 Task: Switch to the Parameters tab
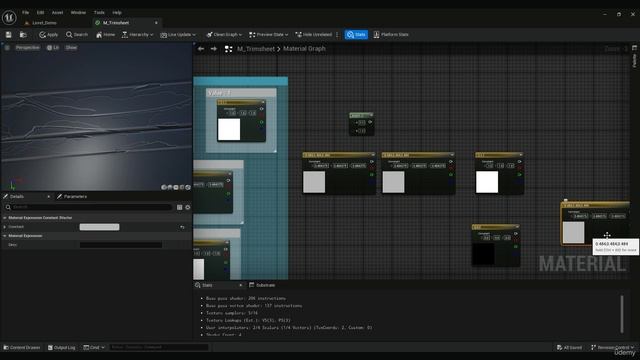tap(72, 197)
